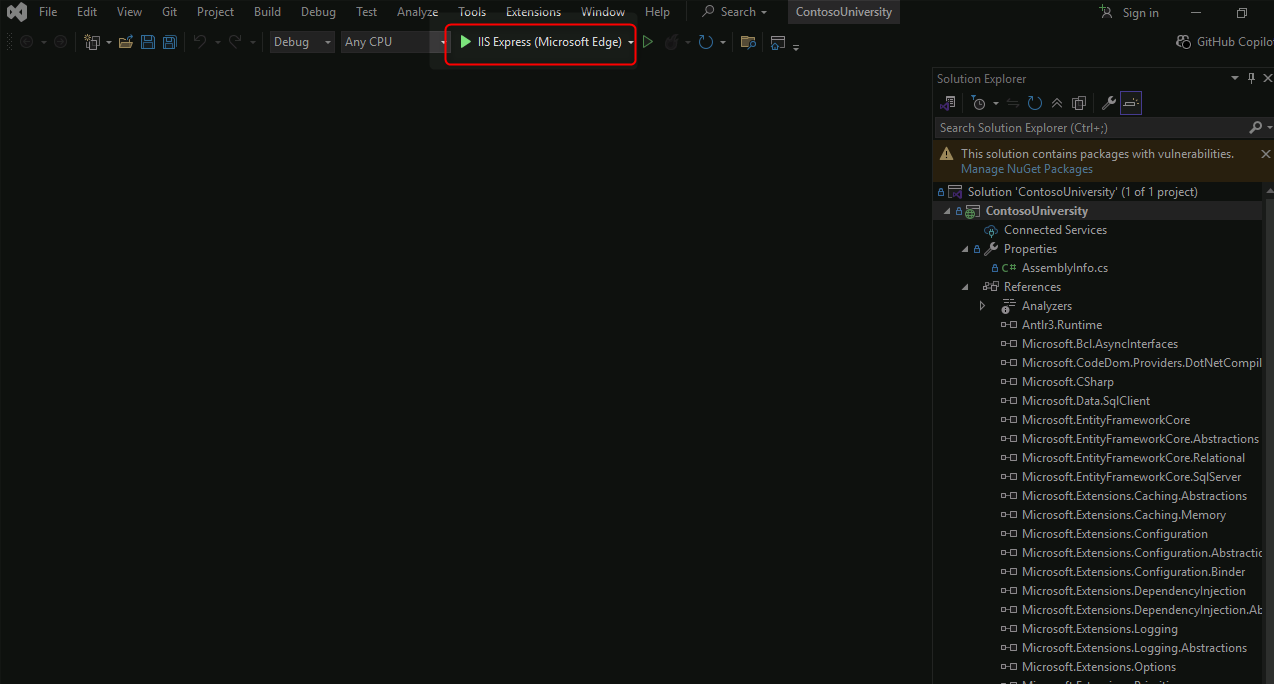Image resolution: width=1274 pixels, height=684 pixels.
Task: Click the window layout toolbar icon
Action: [x=778, y=42]
